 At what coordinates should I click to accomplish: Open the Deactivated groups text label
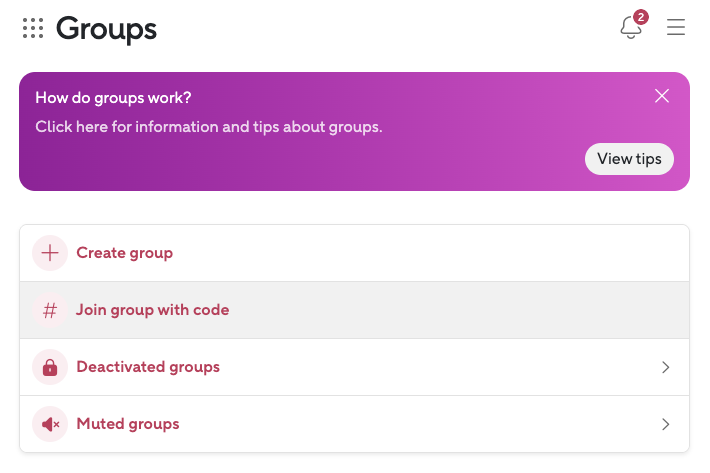click(x=148, y=367)
